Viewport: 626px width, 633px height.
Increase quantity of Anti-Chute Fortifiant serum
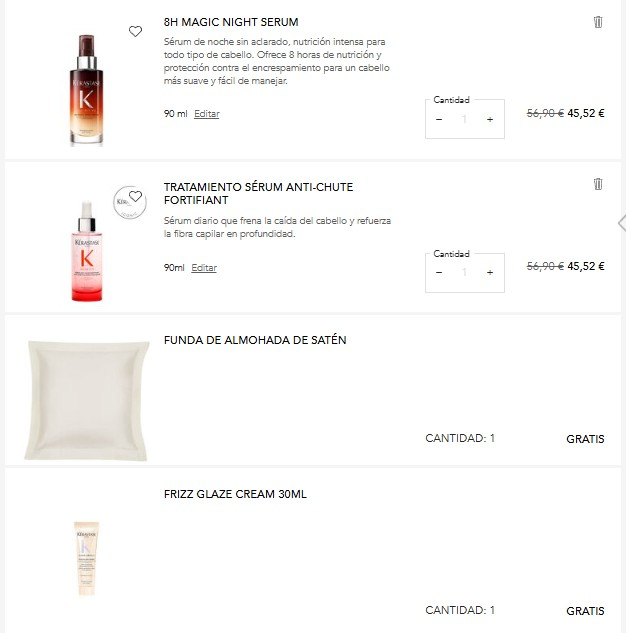pyautogui.click(x=490, y=273)
